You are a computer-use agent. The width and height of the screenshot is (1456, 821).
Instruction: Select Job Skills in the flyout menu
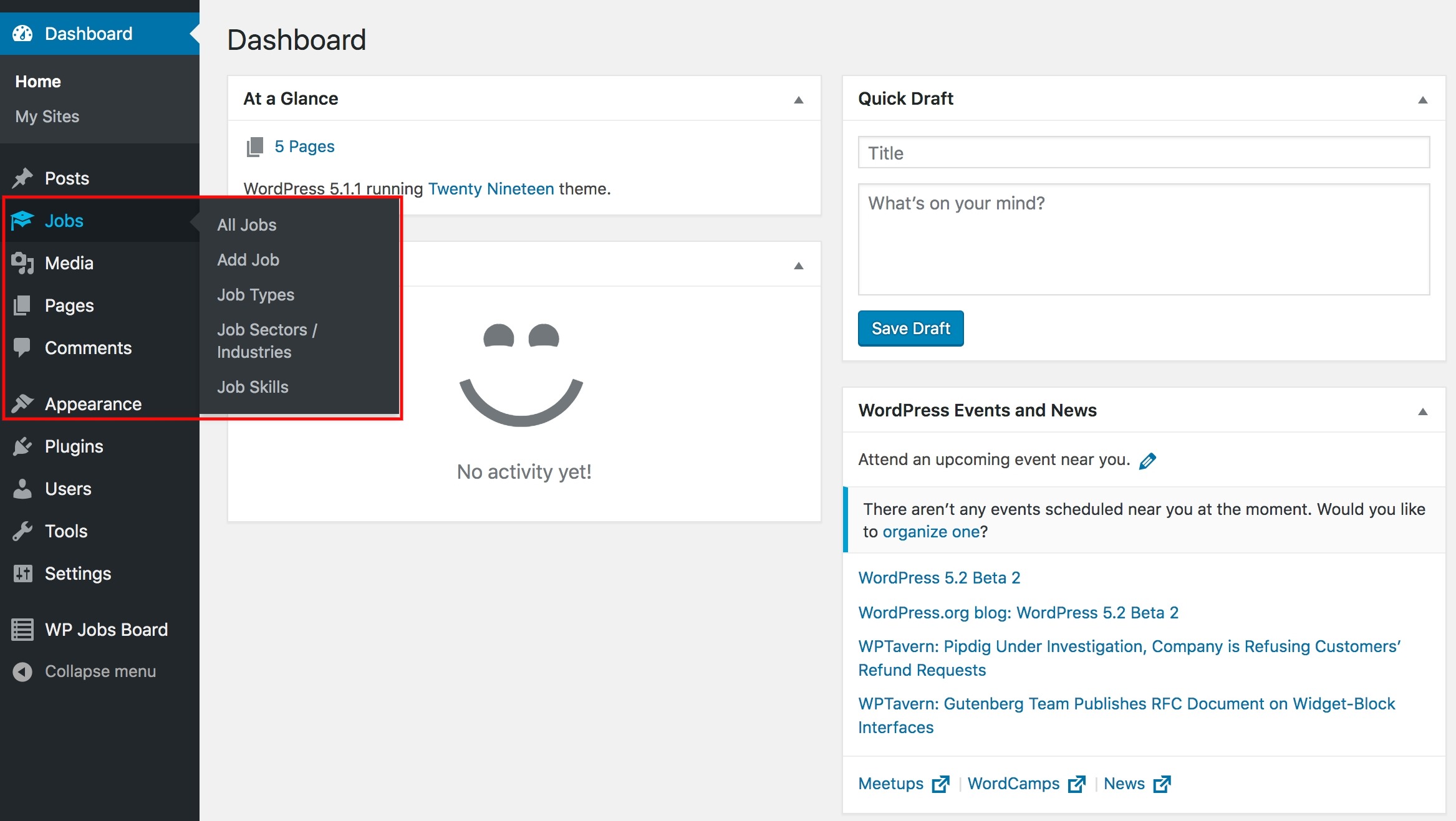point(253,387)
